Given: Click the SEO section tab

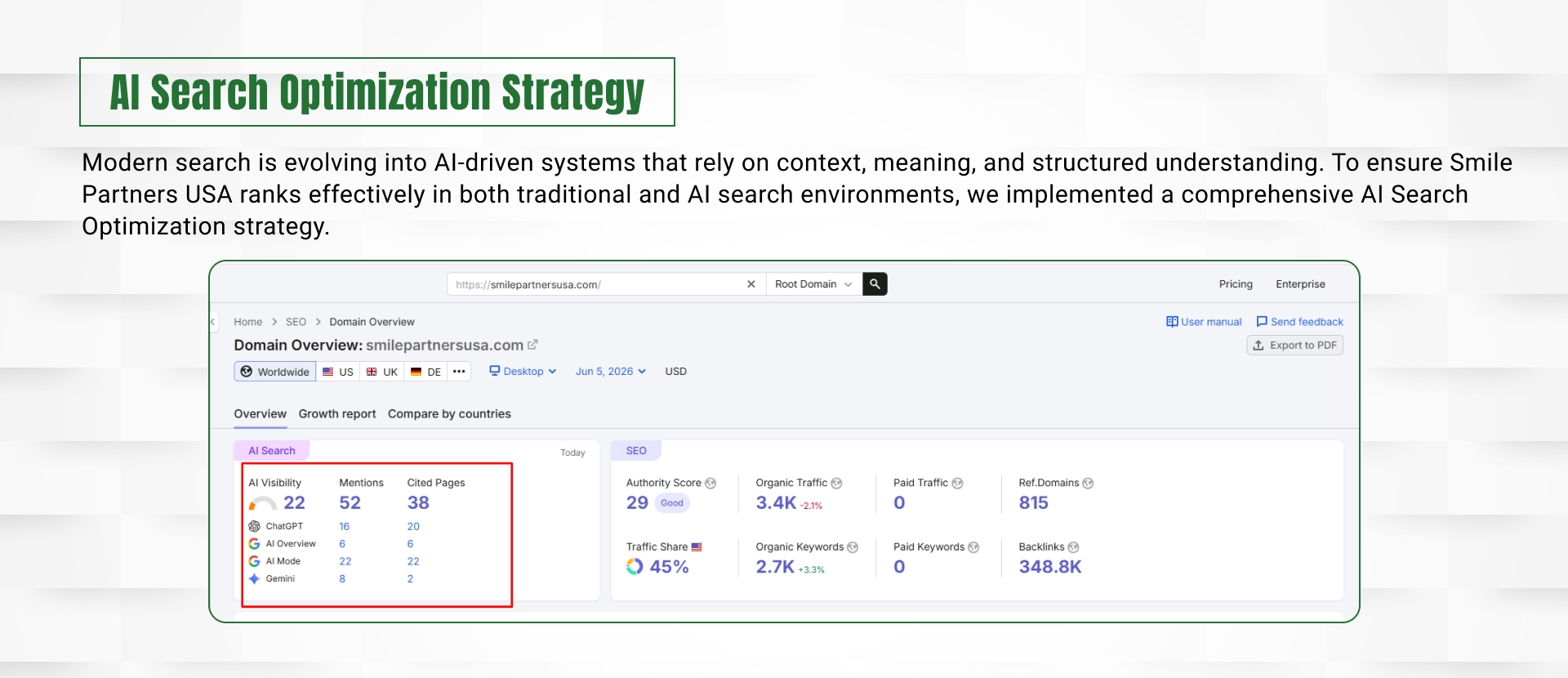Looking at the screenshot, I should [636, 451].
